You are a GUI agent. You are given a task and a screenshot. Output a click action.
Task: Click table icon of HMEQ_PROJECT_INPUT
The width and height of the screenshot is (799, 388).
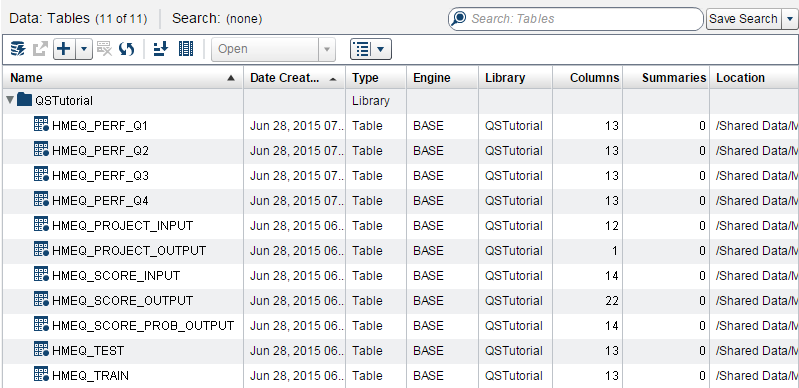coord(41,225)
